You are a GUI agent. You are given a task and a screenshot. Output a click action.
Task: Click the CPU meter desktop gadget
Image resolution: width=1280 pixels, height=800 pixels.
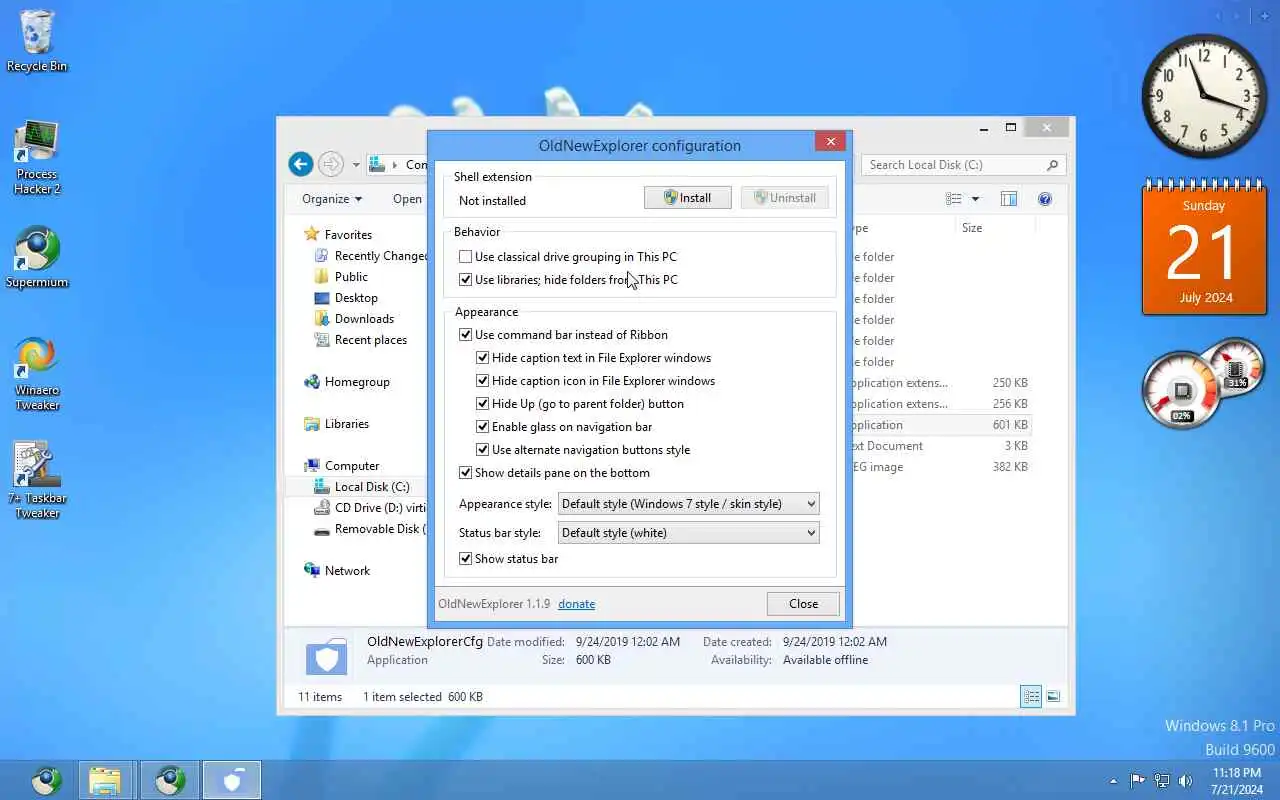point(1203,385)
